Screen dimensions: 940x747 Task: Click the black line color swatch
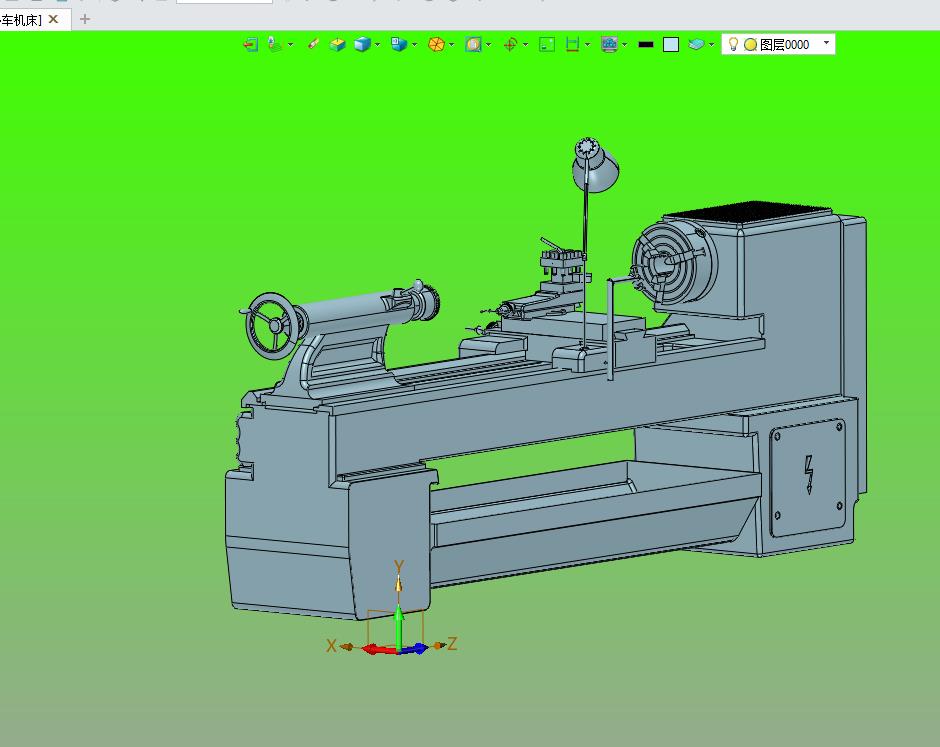[646, 44]
